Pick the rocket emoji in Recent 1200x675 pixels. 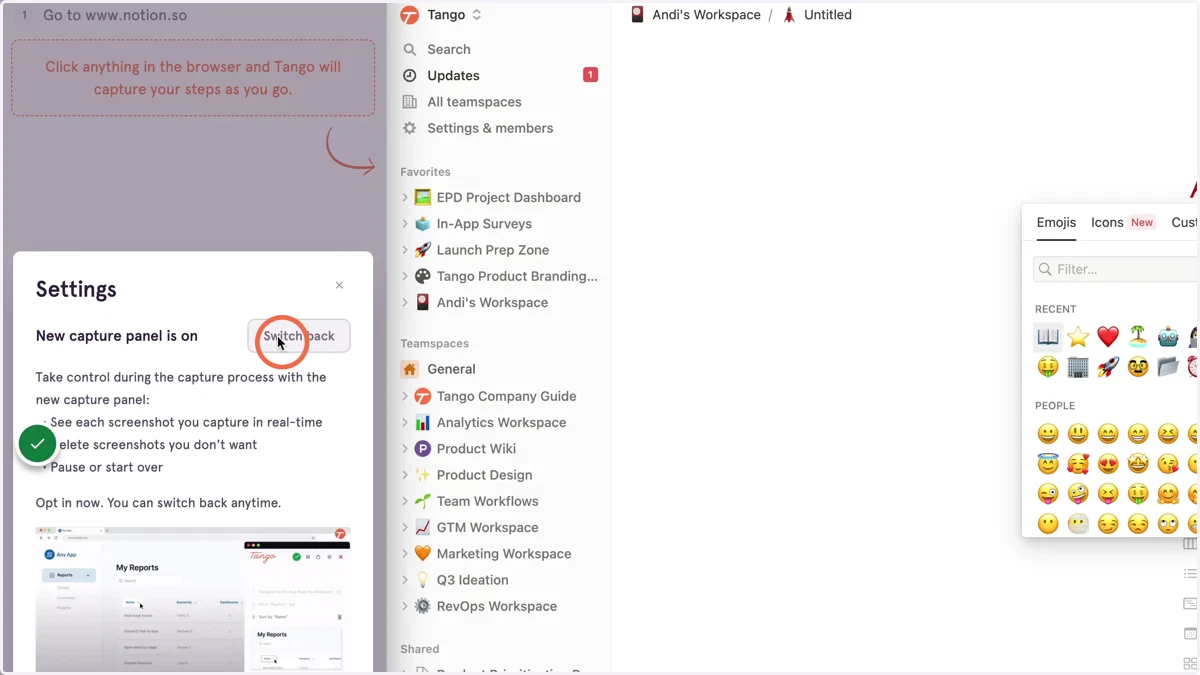point(1108,367)
